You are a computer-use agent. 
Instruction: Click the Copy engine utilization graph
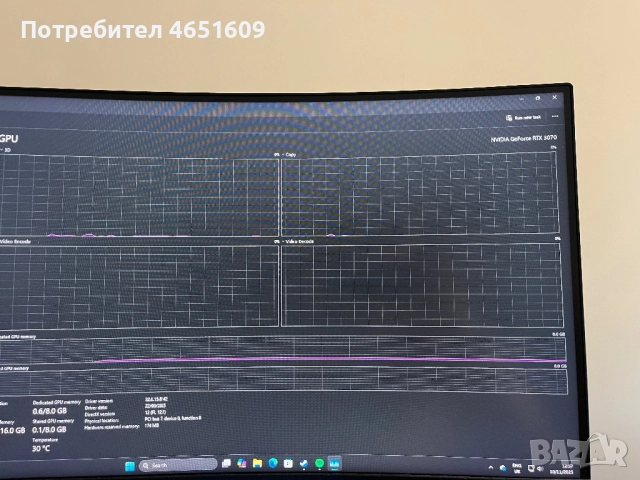[x=420, y=193]
